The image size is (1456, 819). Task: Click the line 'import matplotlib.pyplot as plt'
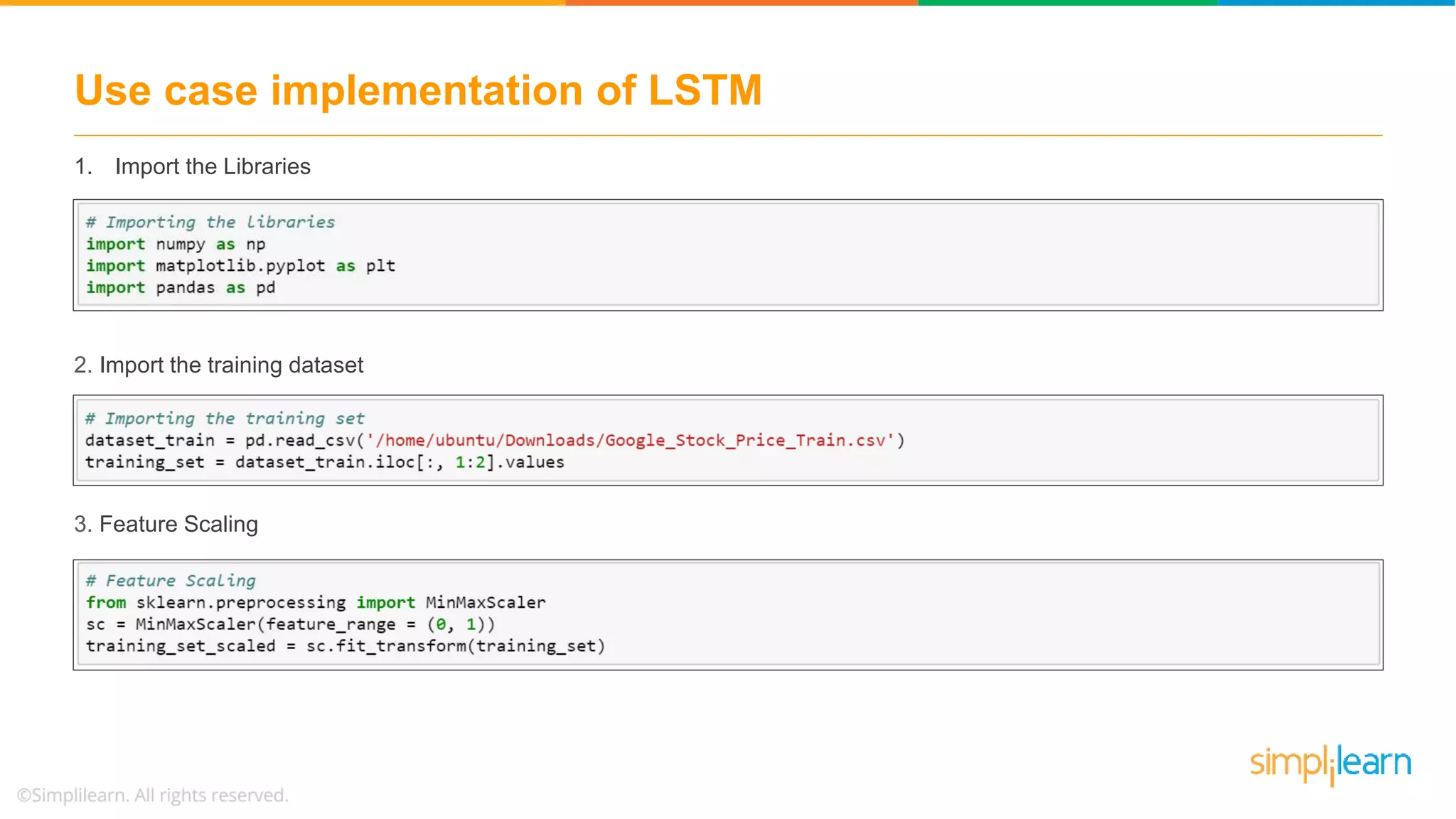click(240, 266)
